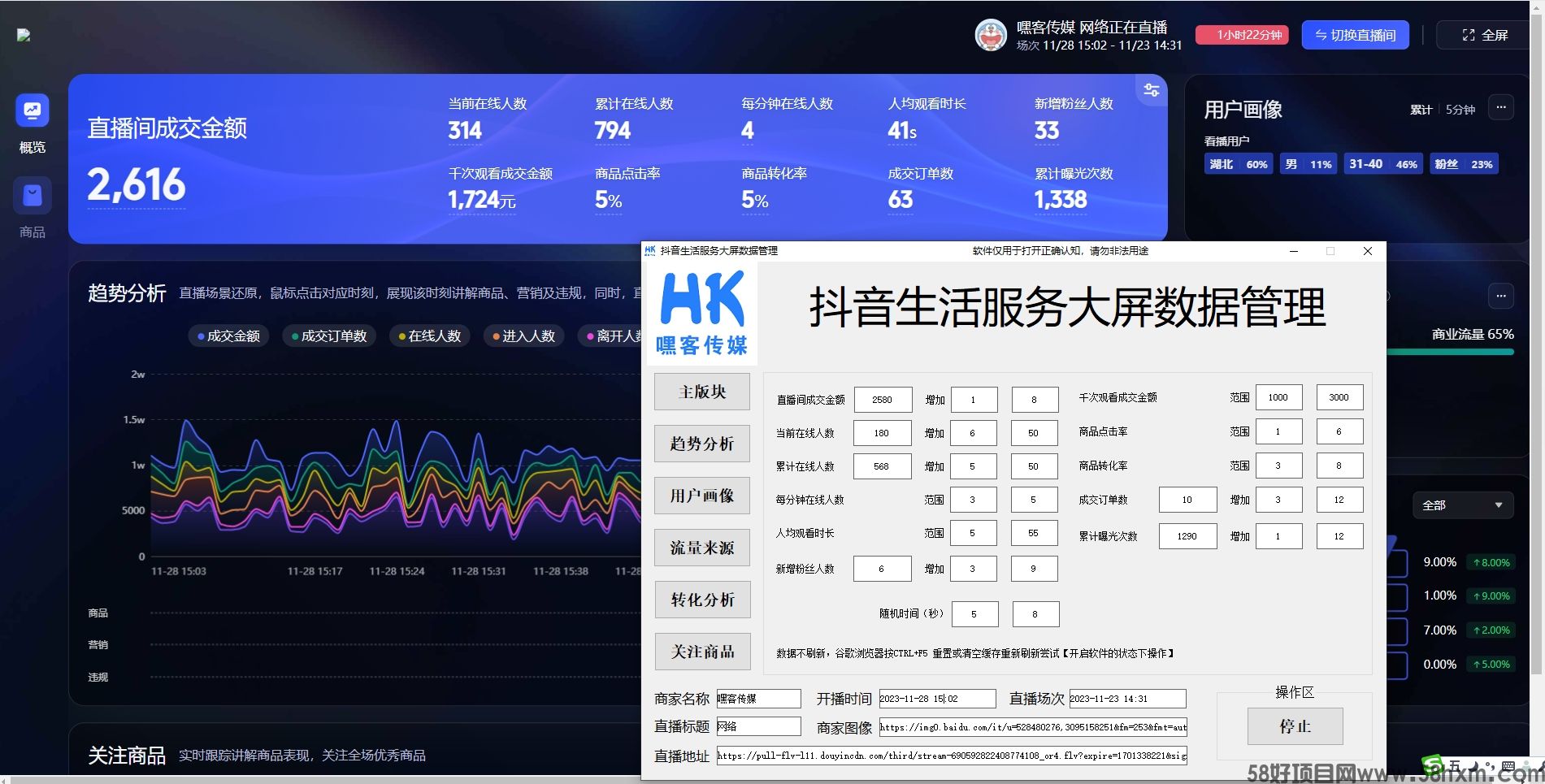Viewport: 1545px width, 784px height.
Task: Click the 累计曝光次数 field showing 1290
Action: (x=1188, y=536)
